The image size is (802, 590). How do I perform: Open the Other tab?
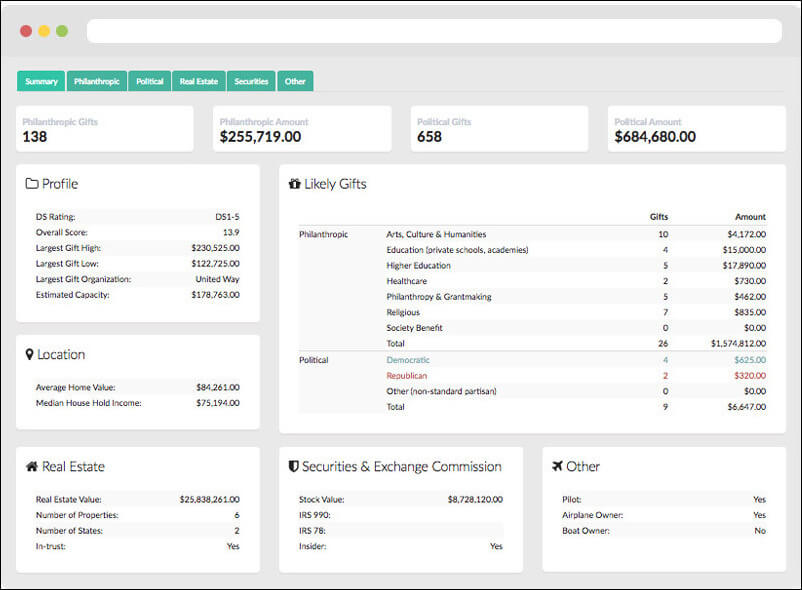tap(295, 81)
